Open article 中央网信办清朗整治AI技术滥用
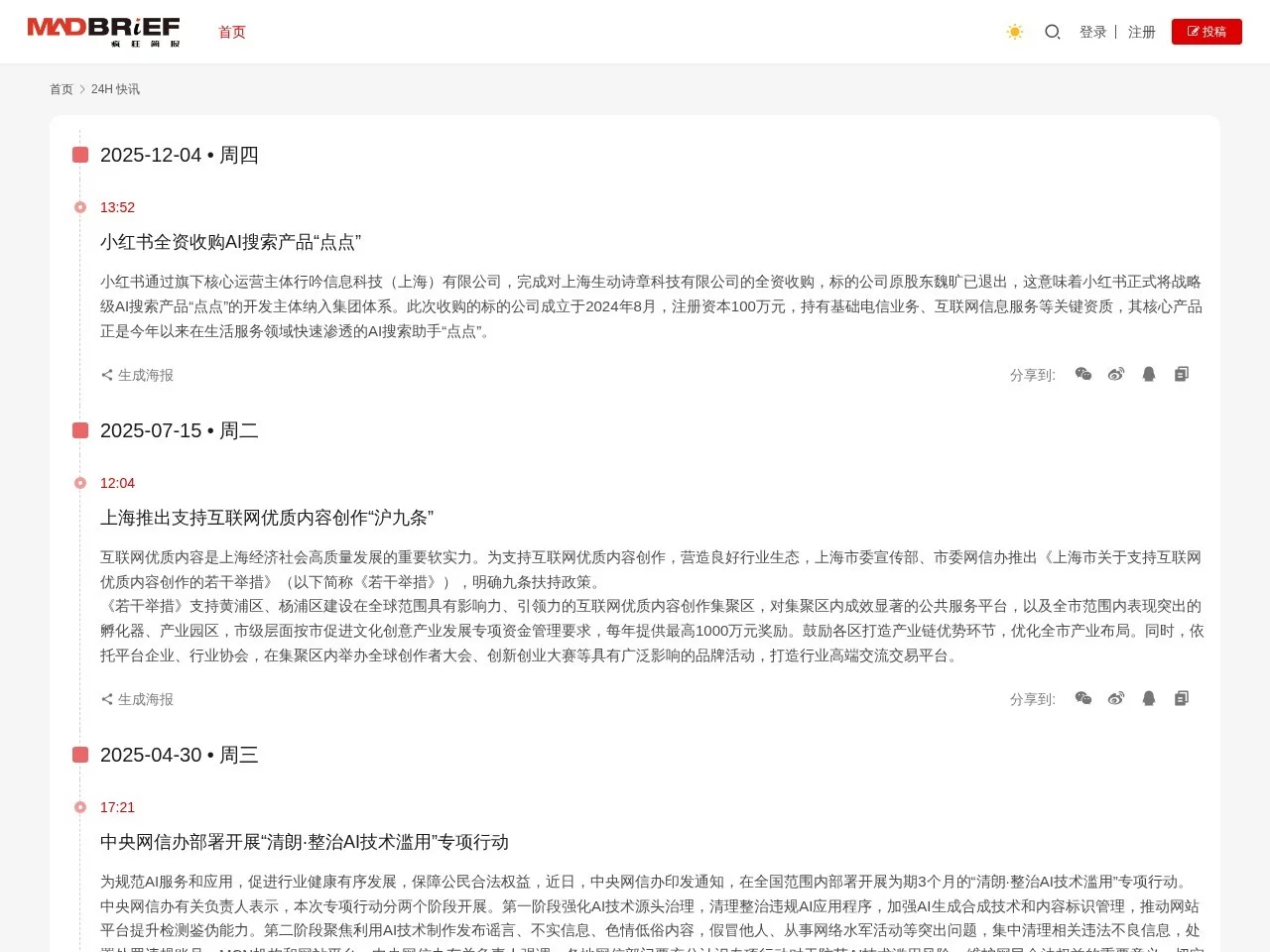Image resolution: width=1270 pixels, height=952 pixels. click(305, 842)
